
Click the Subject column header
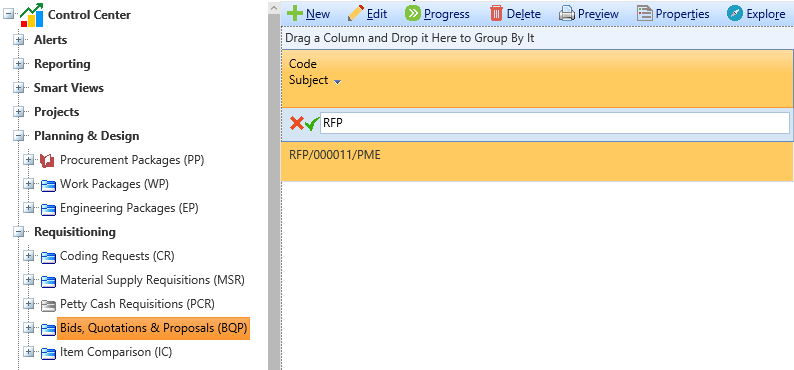tap(308, 80)
